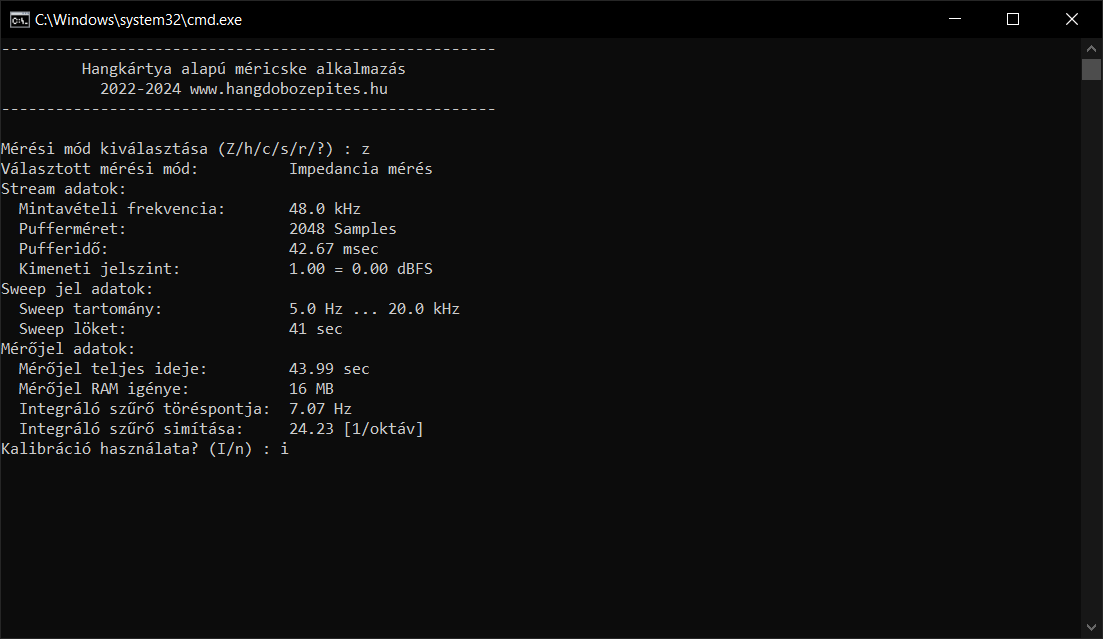Close the cmd.exe window
Image resolution: width=1103 pixels, height=639 pixels.
point(1071,19)
